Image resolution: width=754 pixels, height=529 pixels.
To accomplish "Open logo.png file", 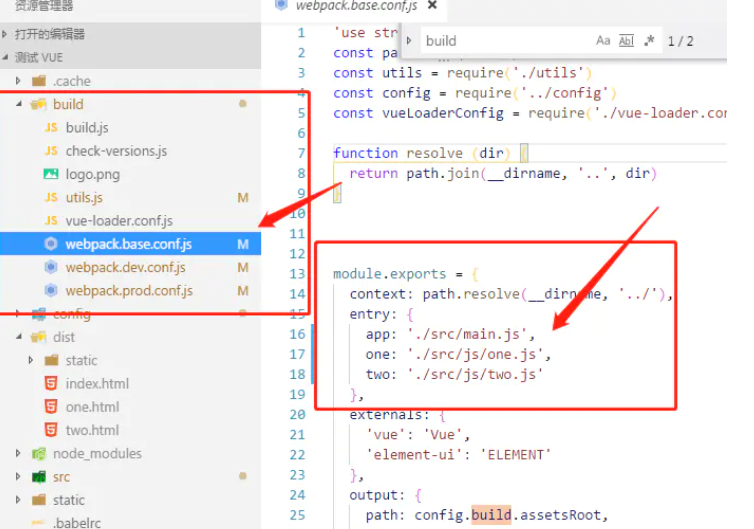I will [x=93, y=174].
